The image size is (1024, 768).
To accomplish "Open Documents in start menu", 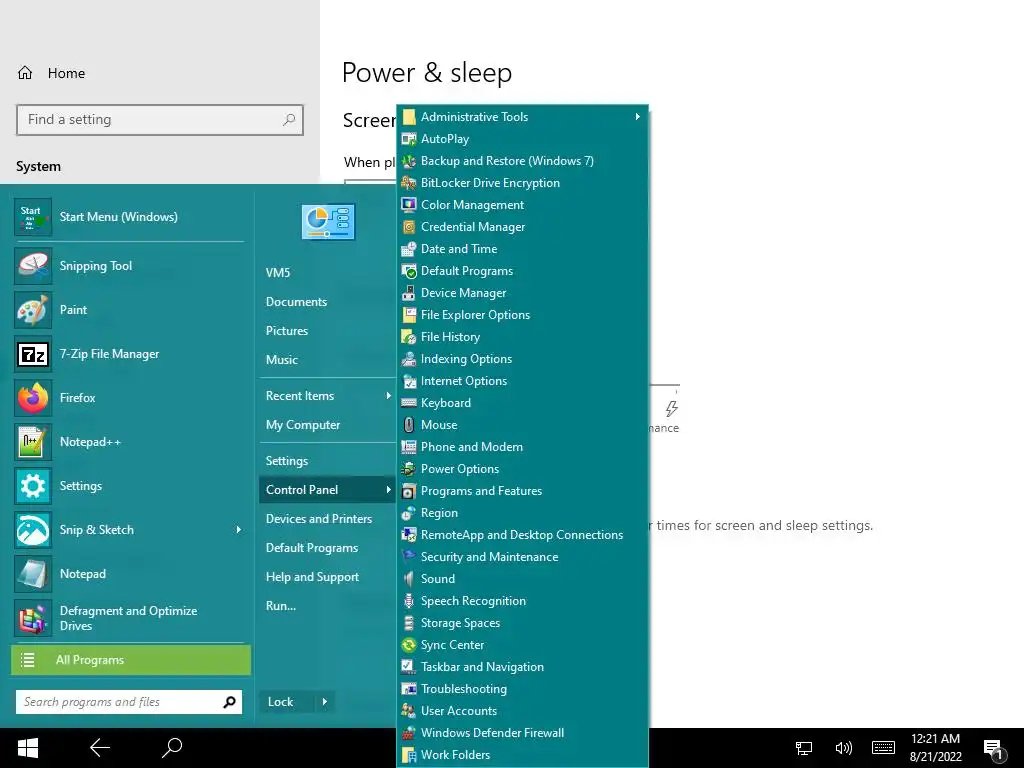I will [296, 302].
